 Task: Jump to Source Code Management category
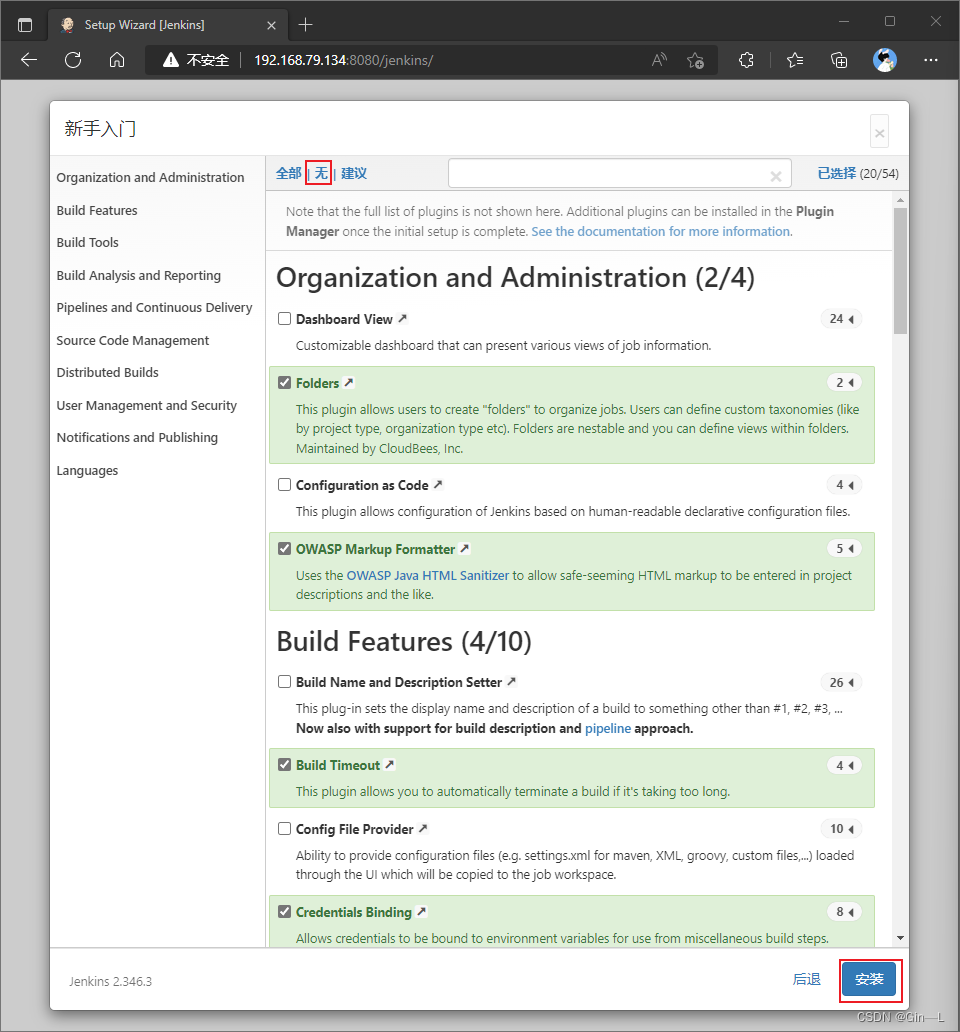(x=133, y=340)
